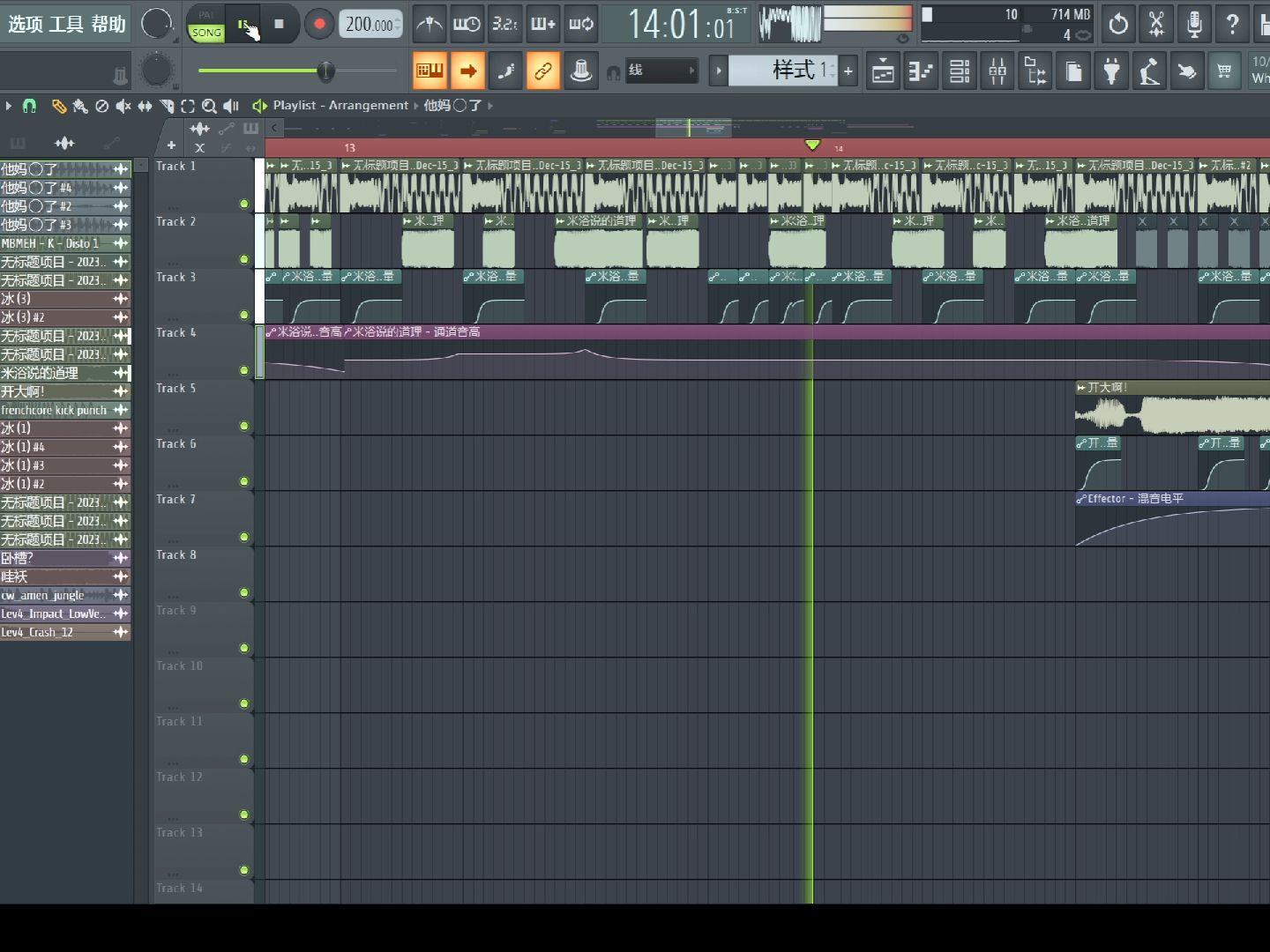Add new pattern with plus button
This screenshot has width=1270, height=952.
click(848, 71)
